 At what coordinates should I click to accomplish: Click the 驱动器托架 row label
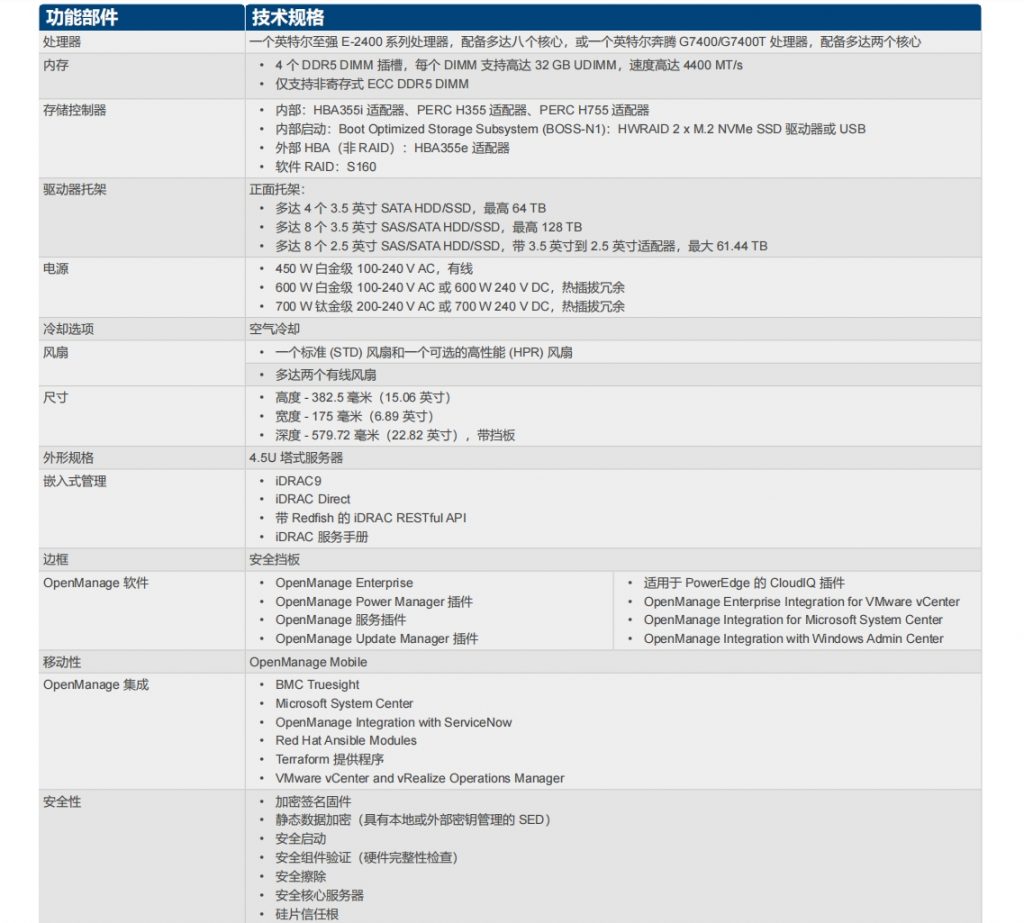[x=75, y=189]
